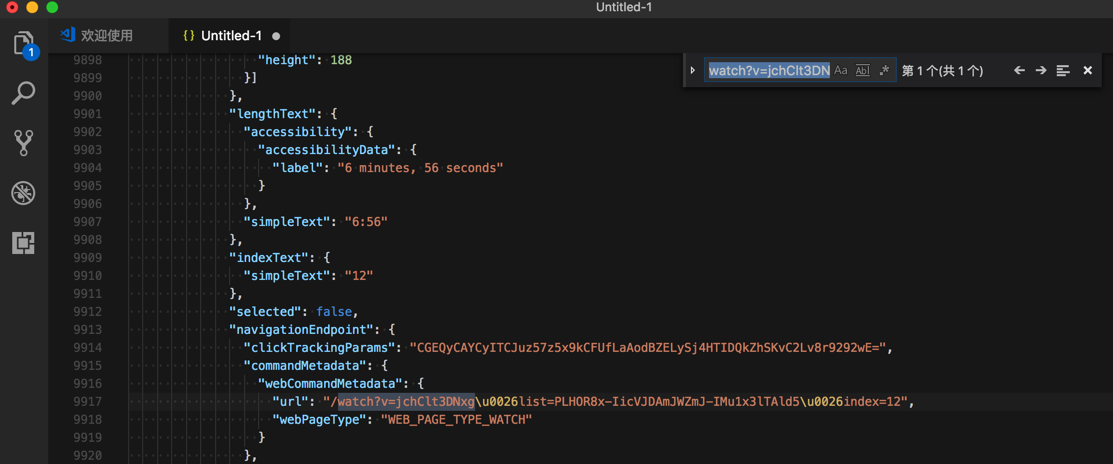The width and height of the screenshot is (1113, 464).
Task: Click the JSON braces icon on Untitled-1 tab
Action: tap(189, 35)
